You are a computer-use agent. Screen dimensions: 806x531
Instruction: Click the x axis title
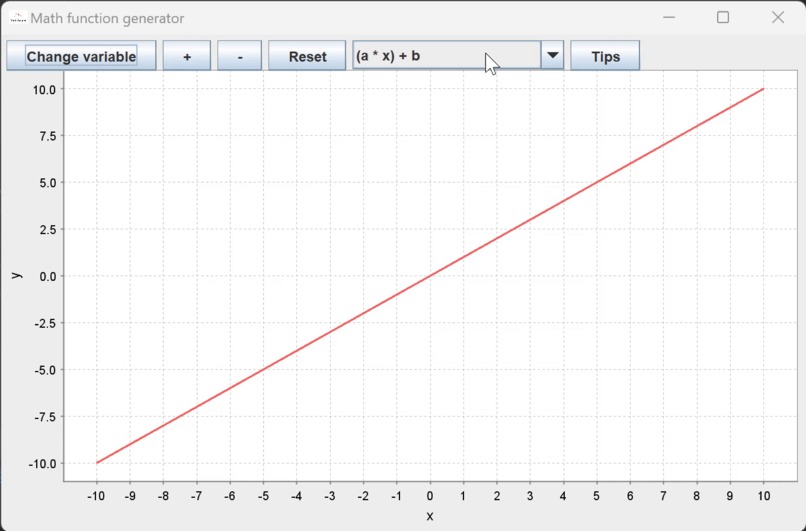[430, 517]
